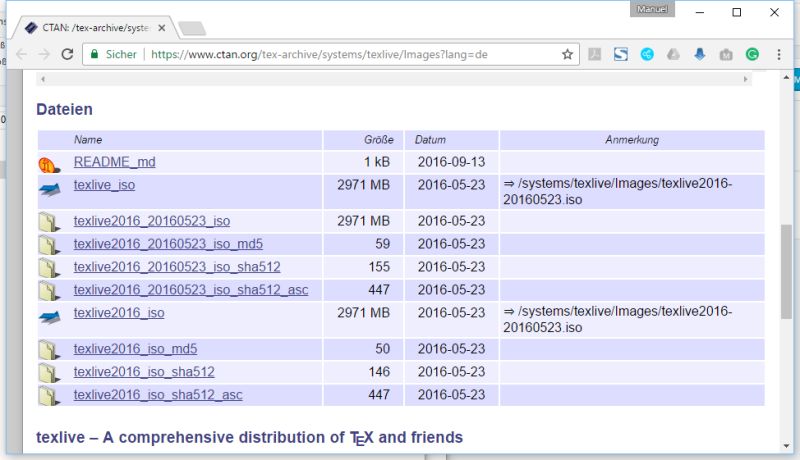Click the browser forward arrow
800x460 pixels.
[44, 54]
